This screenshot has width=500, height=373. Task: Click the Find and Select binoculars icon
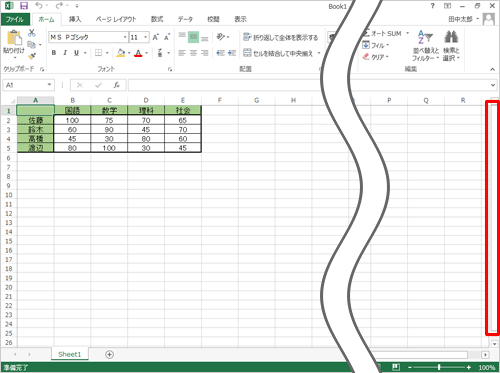[x=451, y=37]
